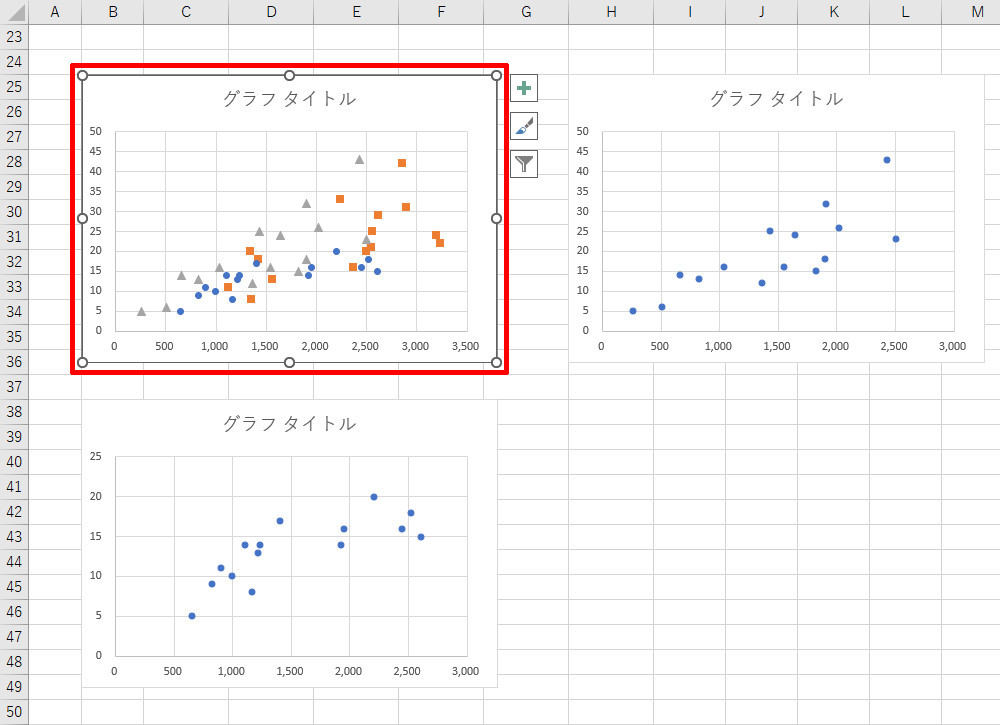Select column C header
This screenshot has height=725, width=1000.
click(x=186, y=11)
